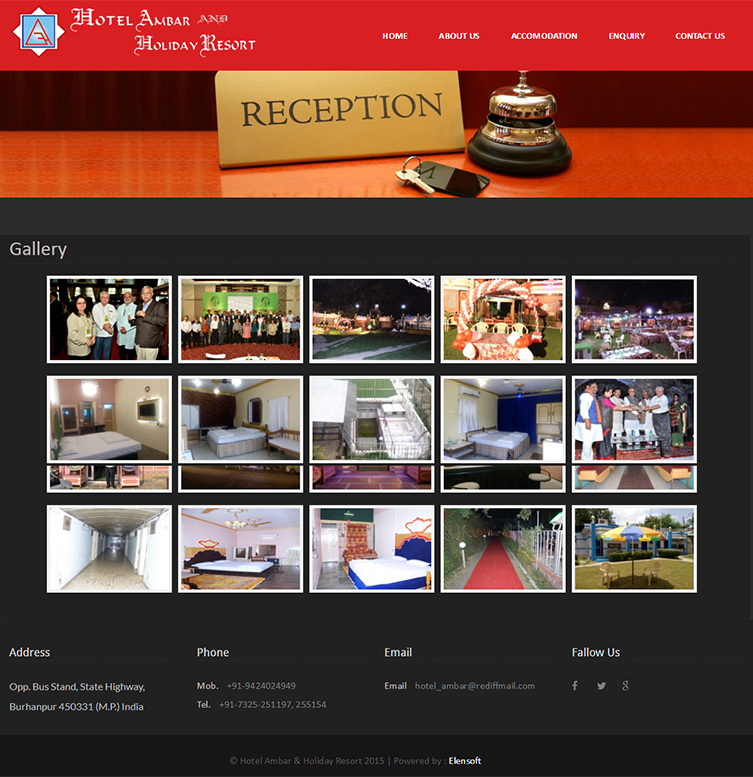Click the Elensoft footer link
The height and width of the screenshot is (777, 753).
(x=464, y=761)
